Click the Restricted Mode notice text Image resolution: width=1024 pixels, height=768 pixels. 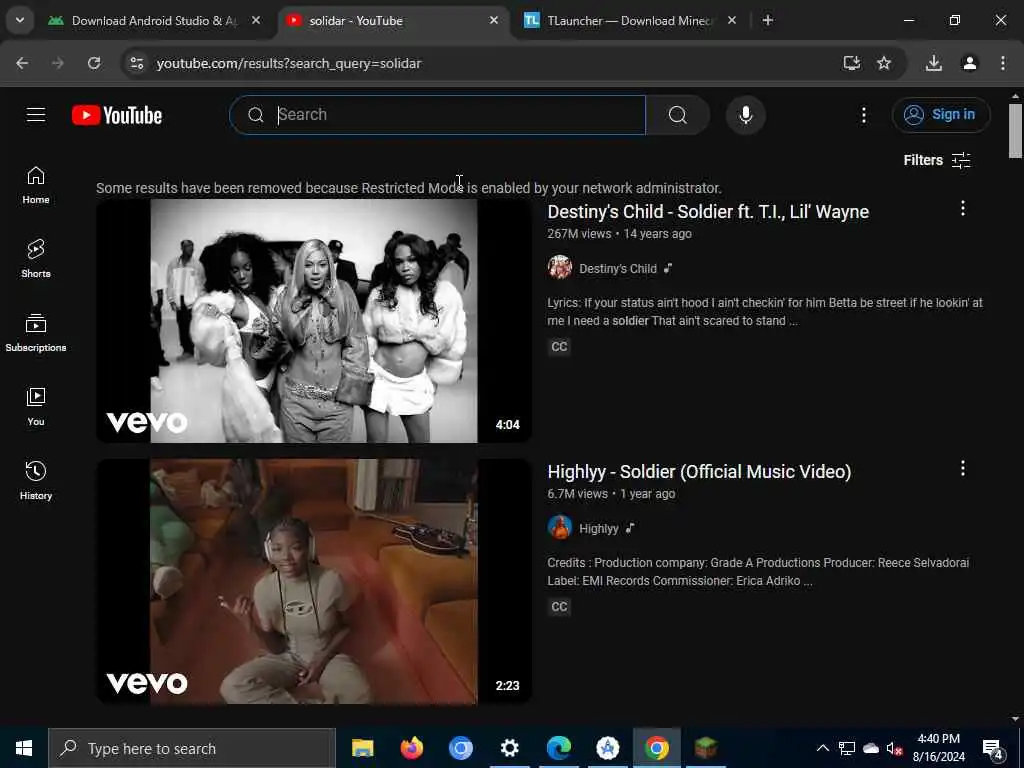pyautogui.click(x=409, y=188)
